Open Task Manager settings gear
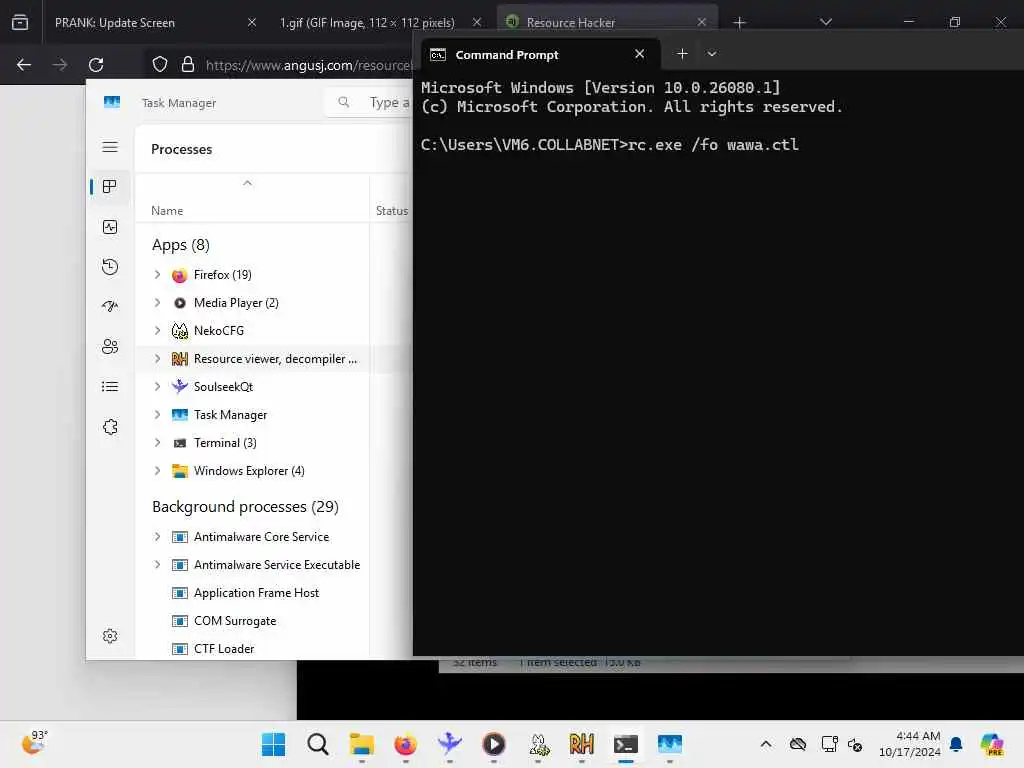Screen dimensions: 1024x768 tap(110, 636)
